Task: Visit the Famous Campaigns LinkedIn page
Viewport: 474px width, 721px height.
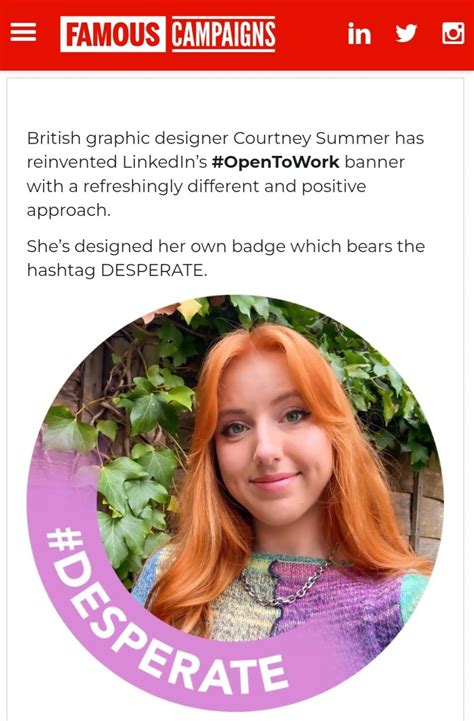Action: coord(359,34)
